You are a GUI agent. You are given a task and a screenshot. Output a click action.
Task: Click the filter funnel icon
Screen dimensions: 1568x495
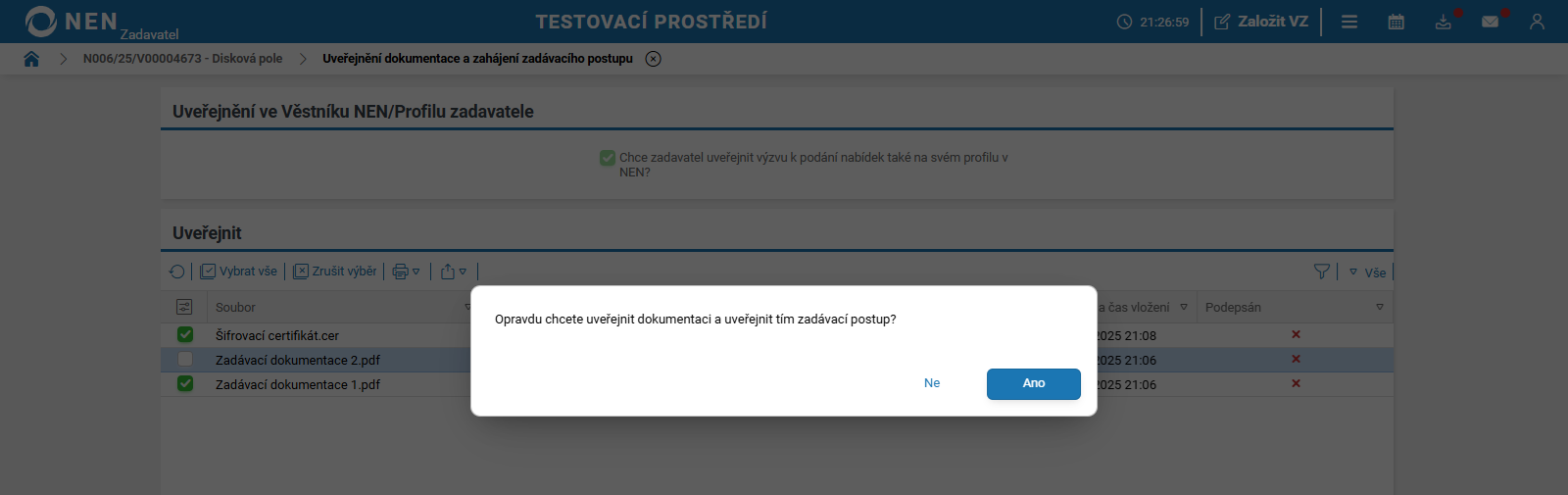(1322, 272)
